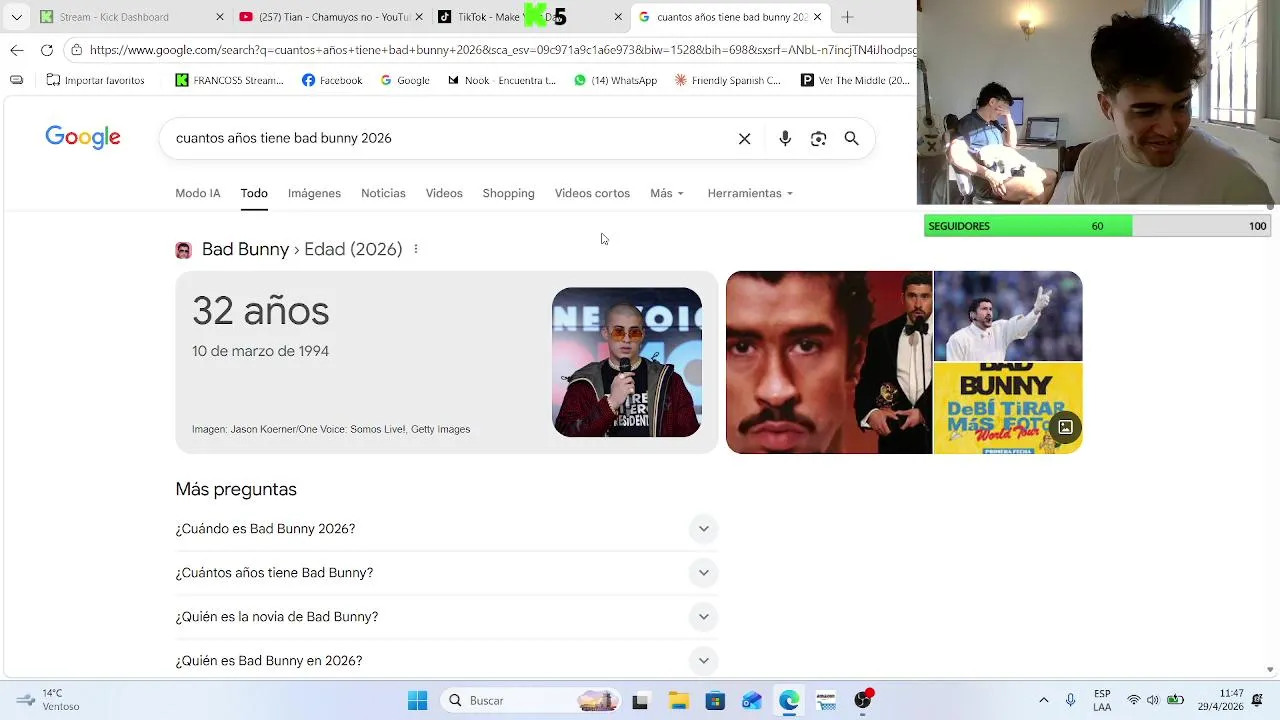Open the (14) WhatsApp bookmark
This screenshot has height=720, width=1280.
tap(615, 80)
